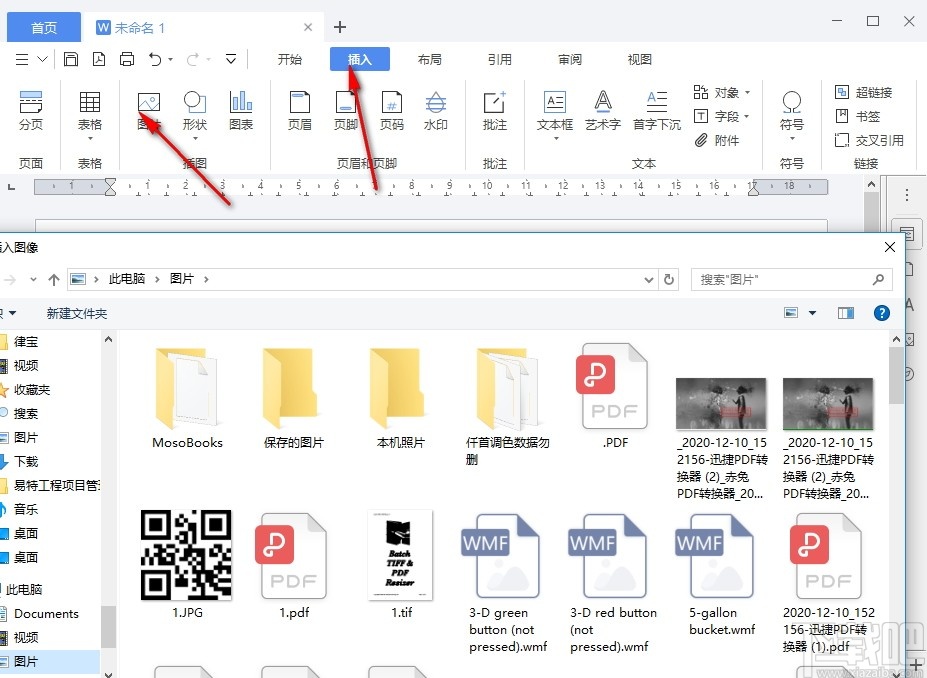Viewport: 927px width, 678px height.
Task: Expand the 对象 object dropdown arrow
Action: (x=747, y=93)
